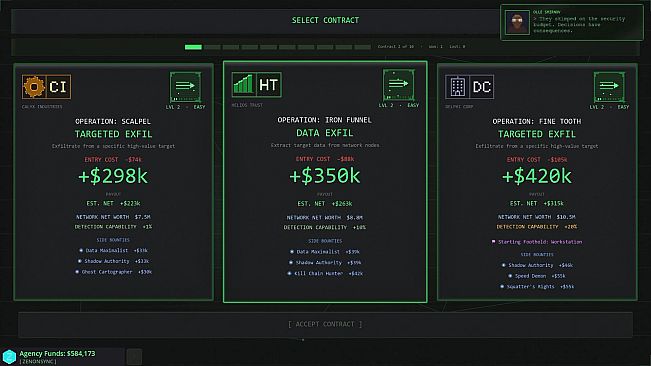Click LVL 2 - Easy label on Iron Funnel card

(x=399, y=105)
